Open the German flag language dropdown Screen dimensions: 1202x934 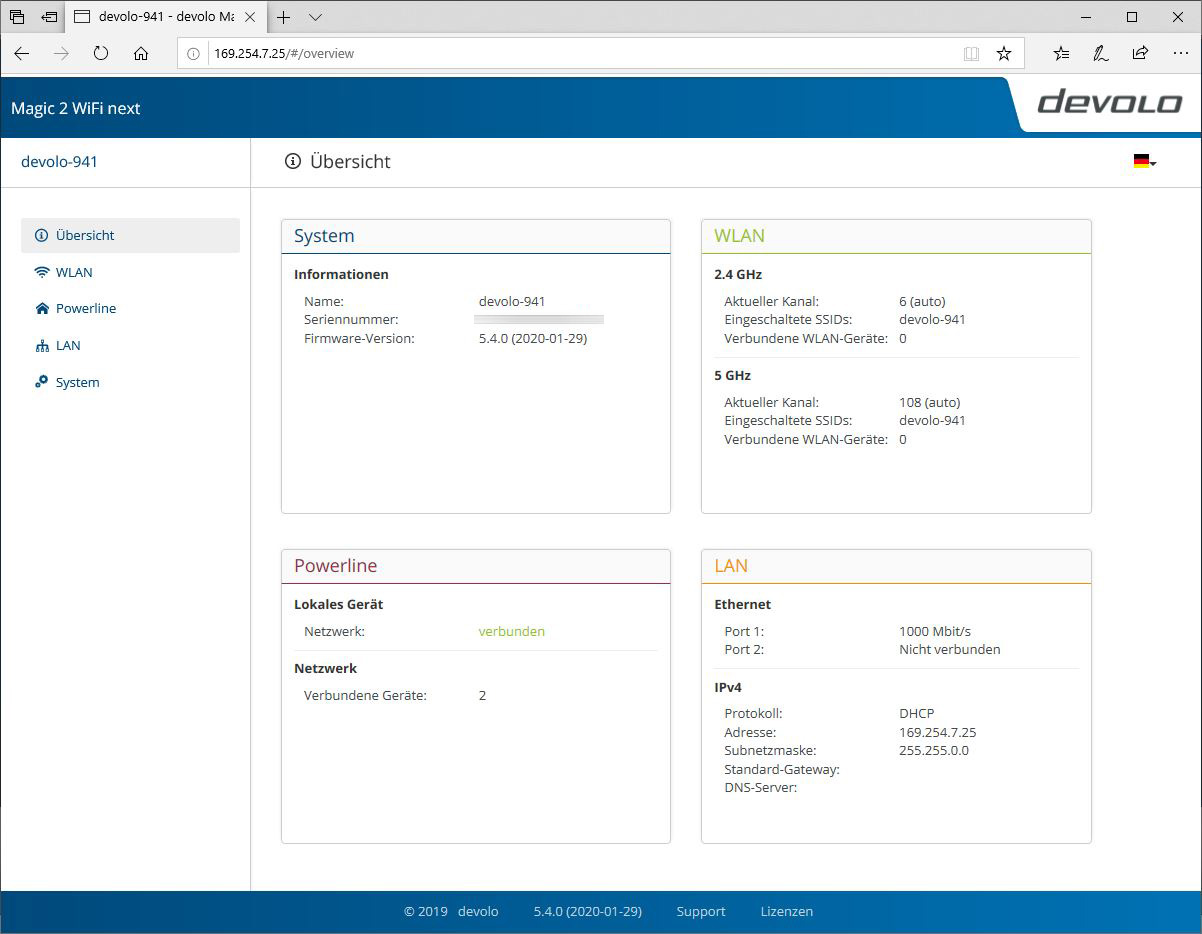(1144, 161)
